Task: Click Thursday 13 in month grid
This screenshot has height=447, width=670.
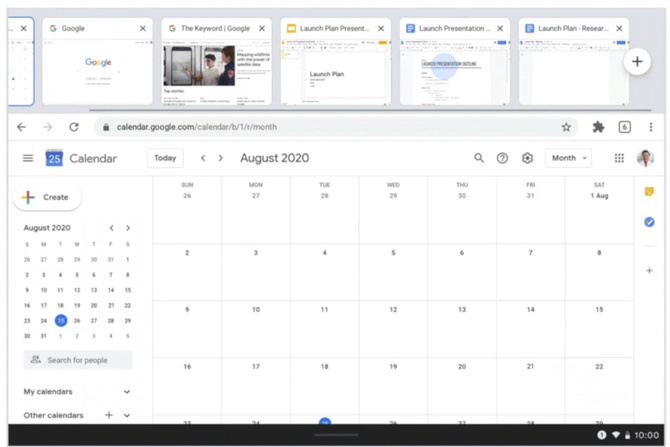Action: (x=462, y=329)
